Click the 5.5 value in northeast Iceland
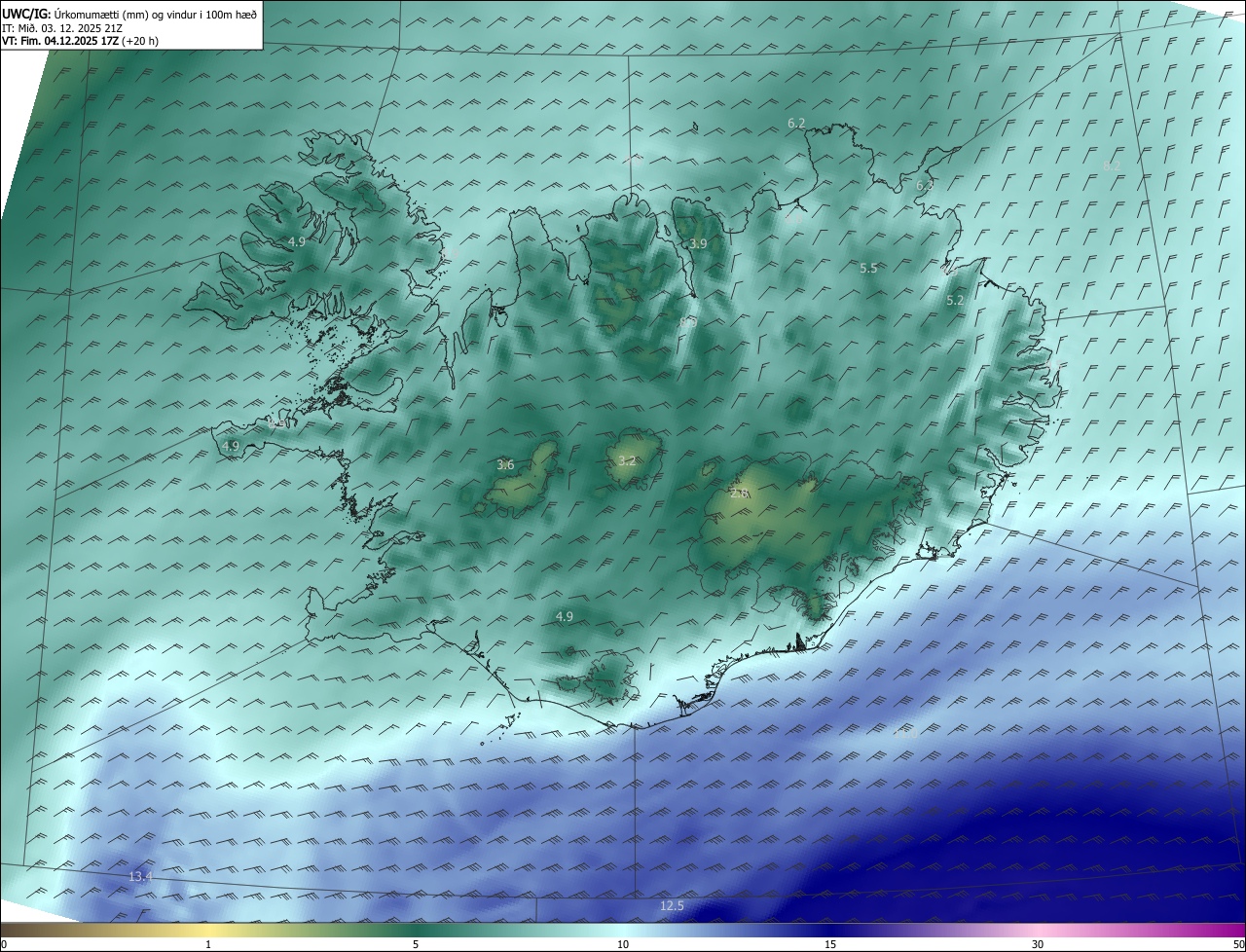This screenshot has width=1246, height=952. tap(868, 268)
